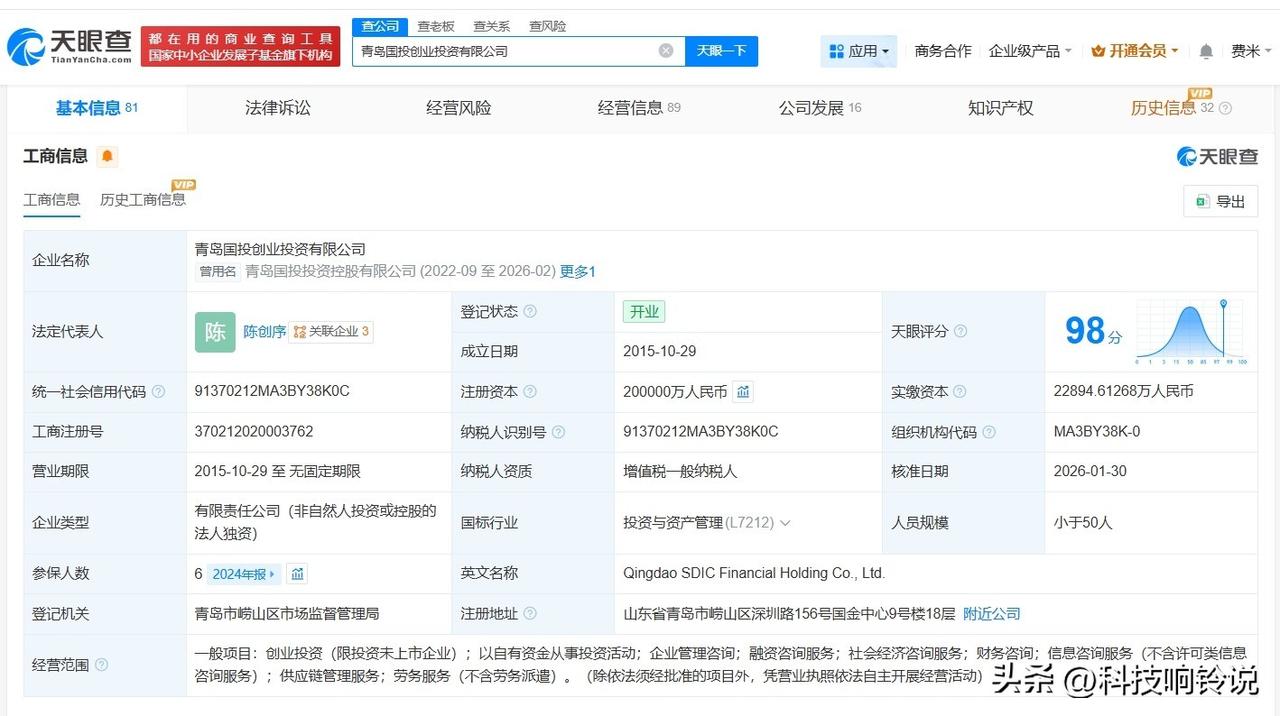Expand the 投资与资产管理 industry chevron
This screenshot has height=716, width=1280.
(785, 523)
